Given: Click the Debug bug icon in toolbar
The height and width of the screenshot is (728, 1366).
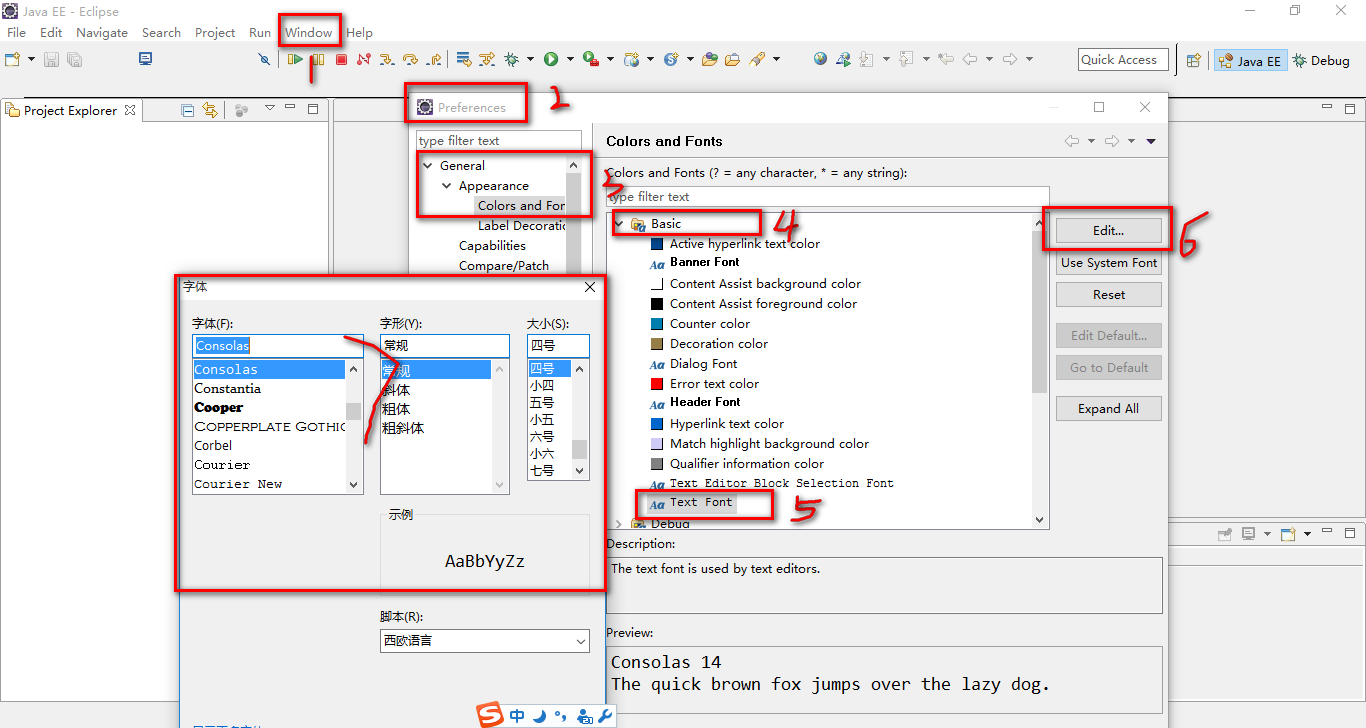Looking at the screenshot, I should [511, 60].
